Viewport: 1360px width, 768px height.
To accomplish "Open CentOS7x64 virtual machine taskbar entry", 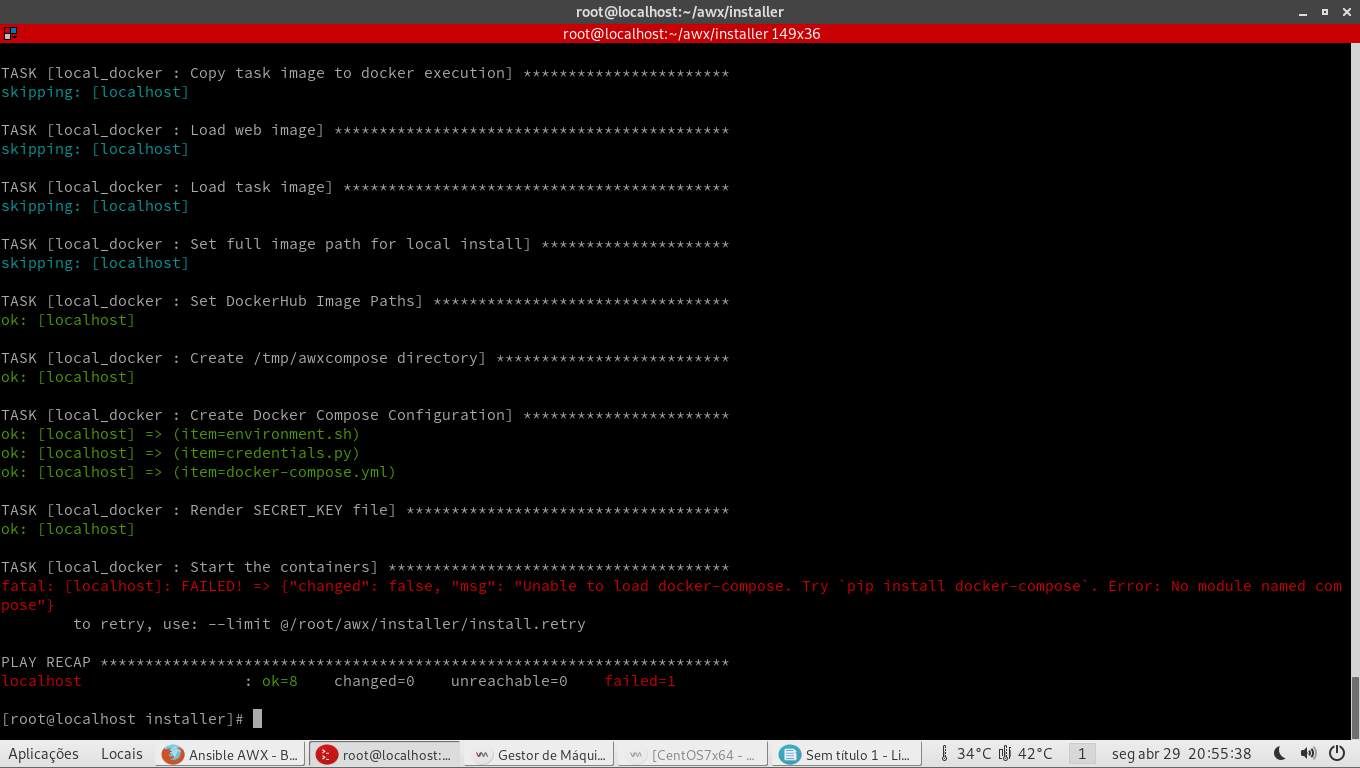I will click(x=694, y=755).
